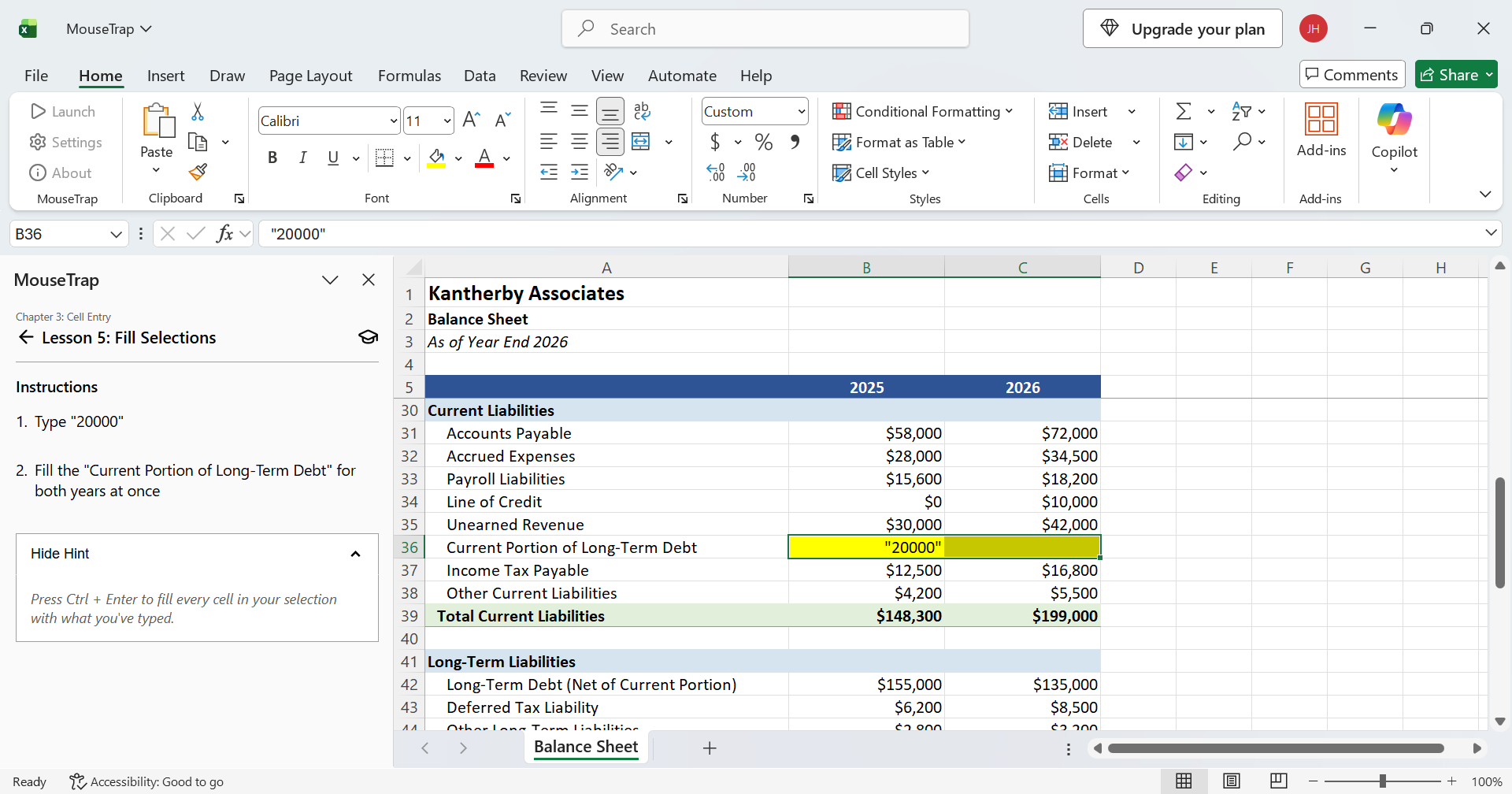Open the Formulas ribbon tab
The height and width of the screenshot is (794, 1512).
point(409,76)
